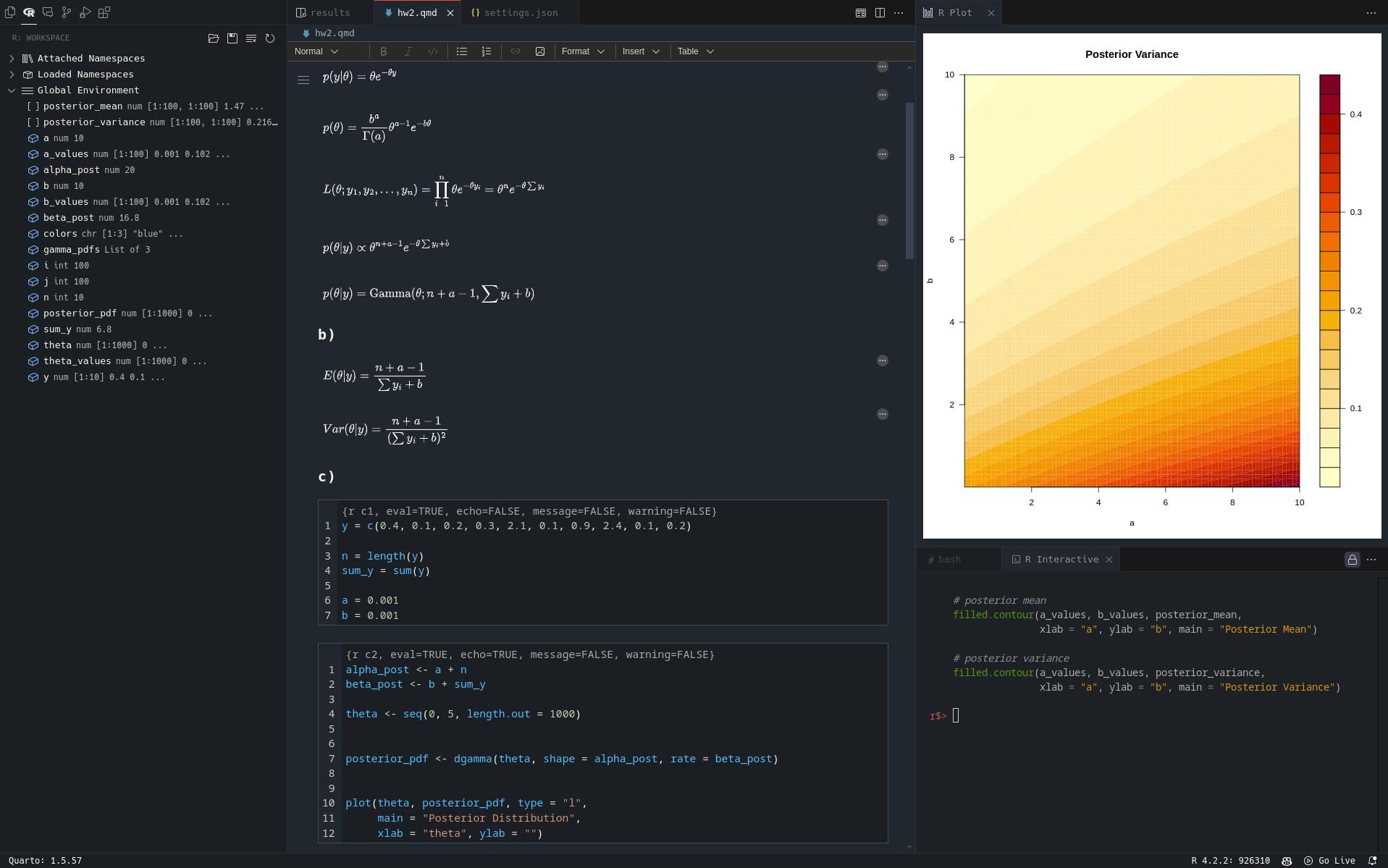Click the Copilot status bar icon
Screen dimensions: 1388x868
(x=1287, y=861)
